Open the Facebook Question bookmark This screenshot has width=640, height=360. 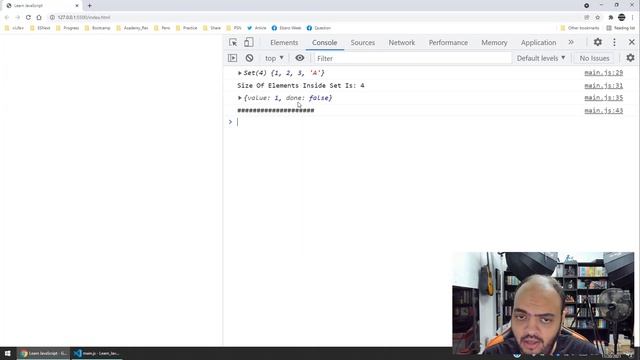[x=319, y=28]
